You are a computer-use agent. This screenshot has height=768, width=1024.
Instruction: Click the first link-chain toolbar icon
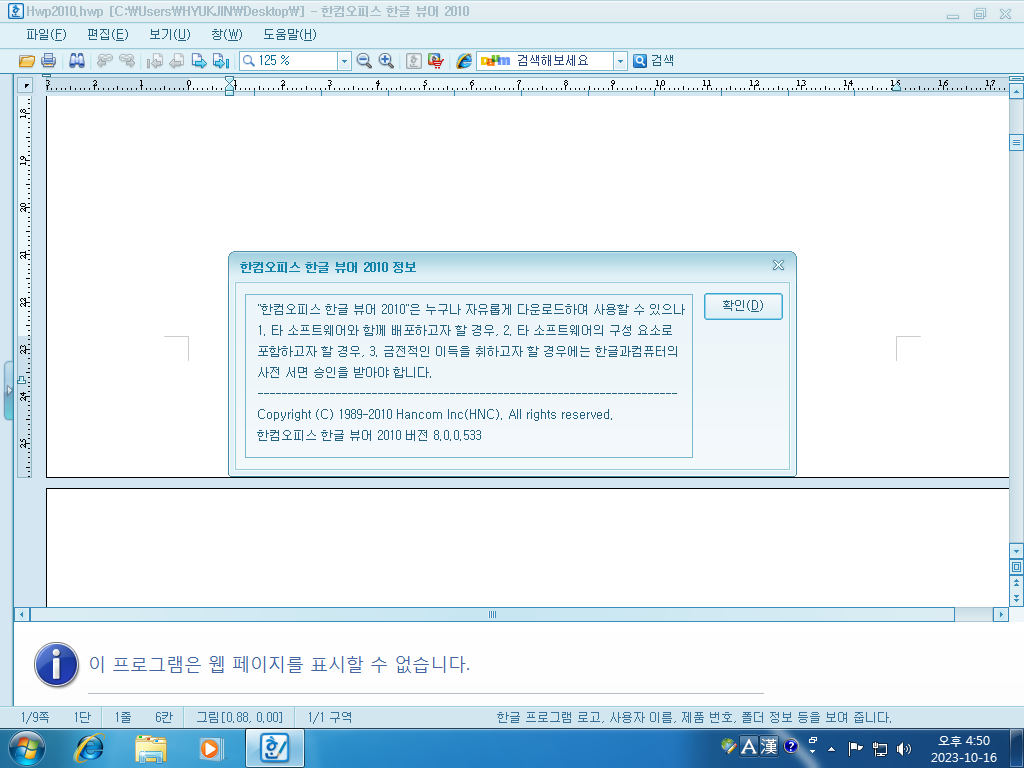click(x=104, y=61)
